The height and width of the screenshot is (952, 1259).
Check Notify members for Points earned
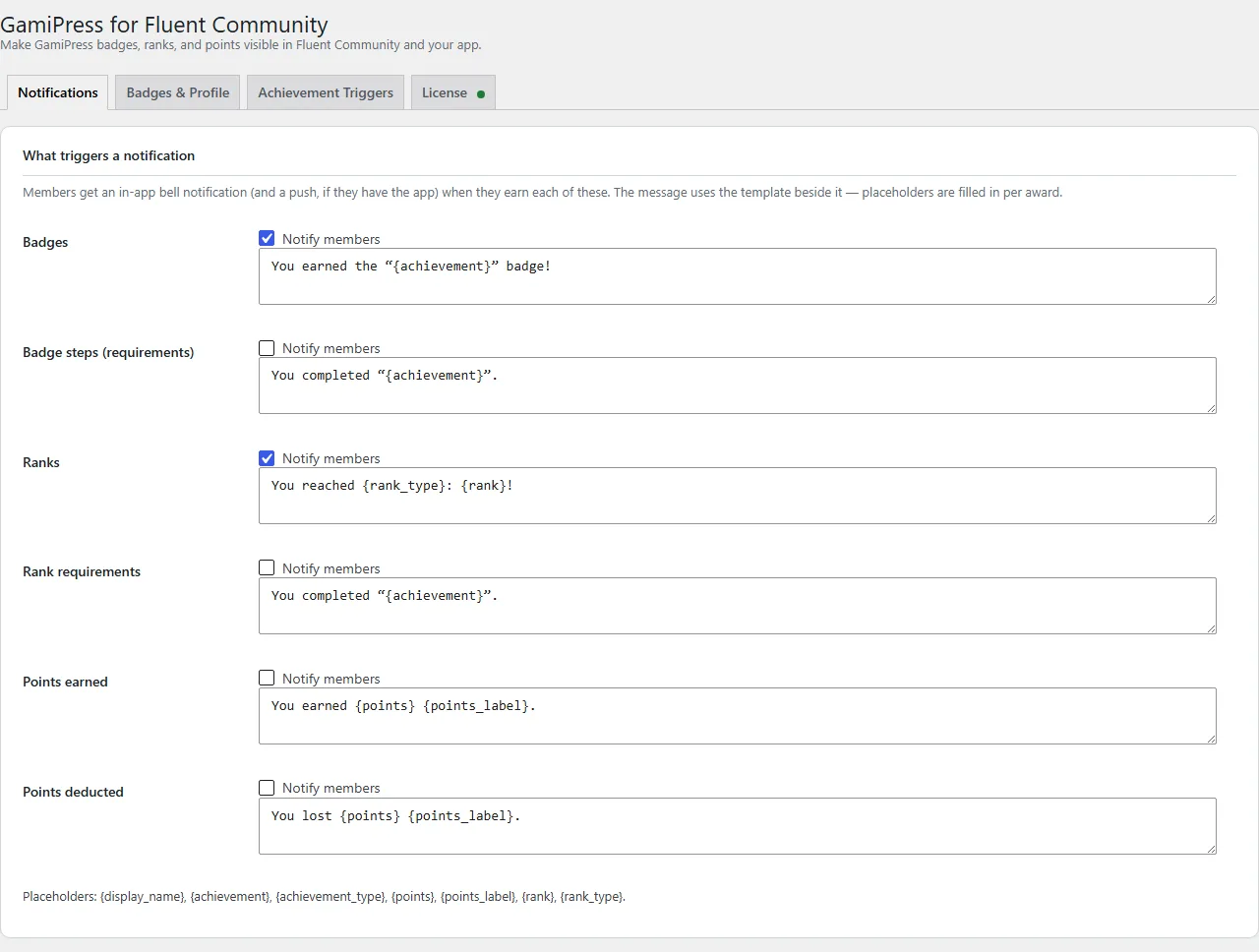tap(267, 678)
